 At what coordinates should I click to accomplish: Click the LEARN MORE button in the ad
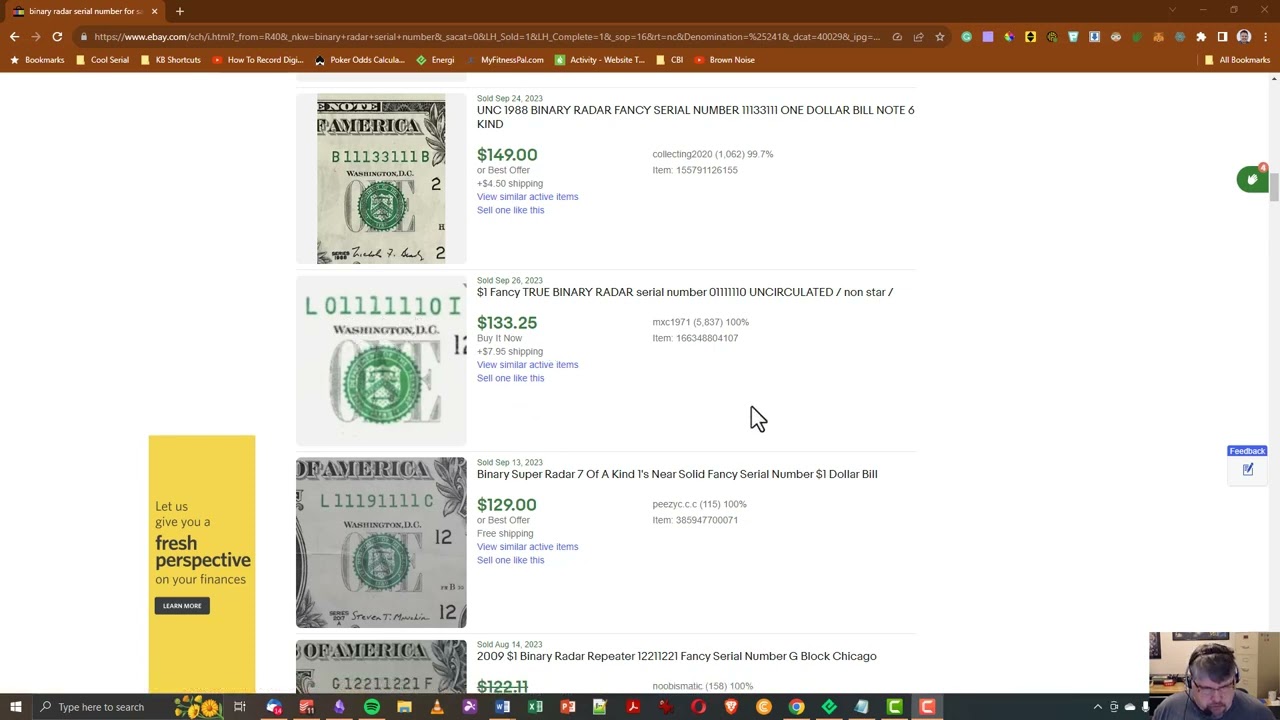tap(182, 606)
